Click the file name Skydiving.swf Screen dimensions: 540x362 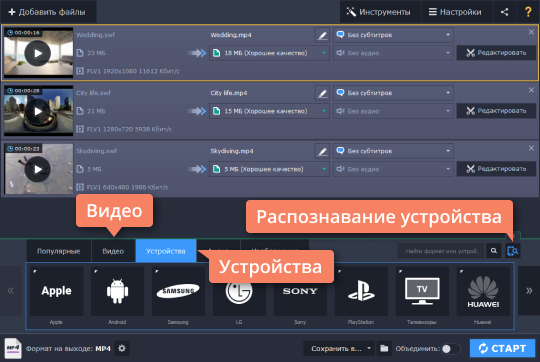(96, 151)
